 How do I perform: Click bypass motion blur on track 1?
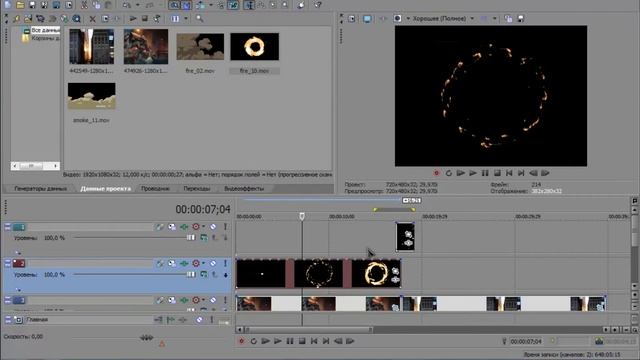coord(160,227)
